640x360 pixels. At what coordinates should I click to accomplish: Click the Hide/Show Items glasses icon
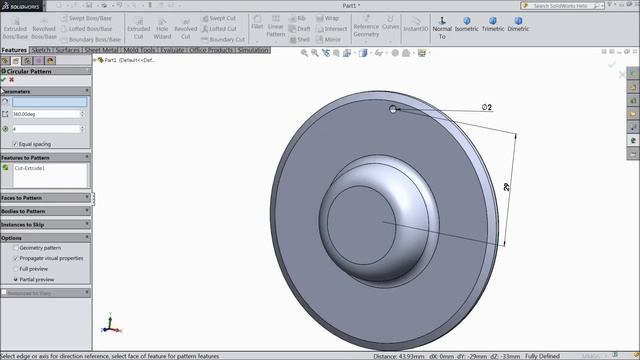point(379,53)
